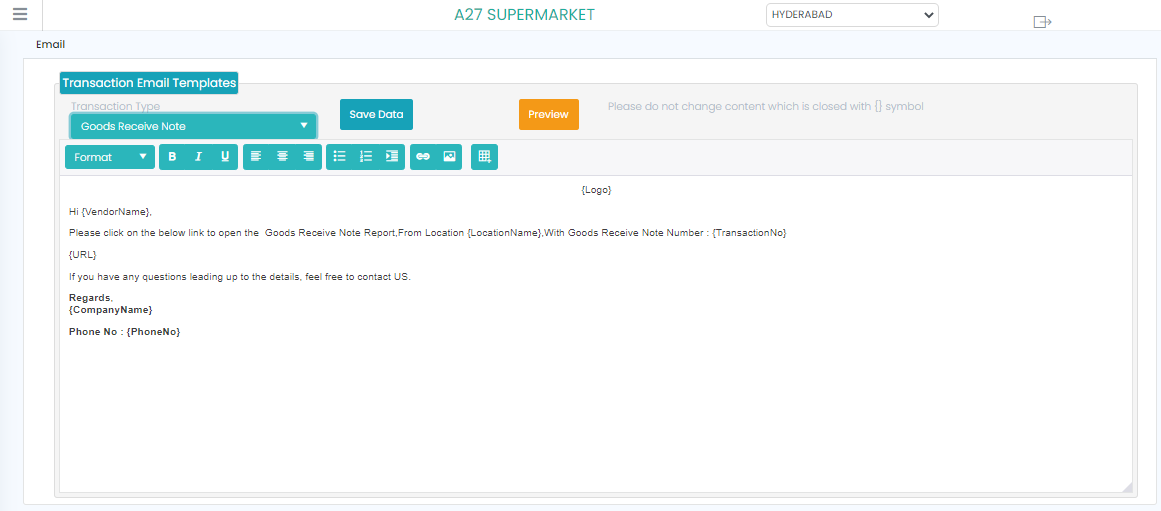Screen dimensions: 1161x511
Task: Click the {URL} placeholder line
Action: [83, 255]
